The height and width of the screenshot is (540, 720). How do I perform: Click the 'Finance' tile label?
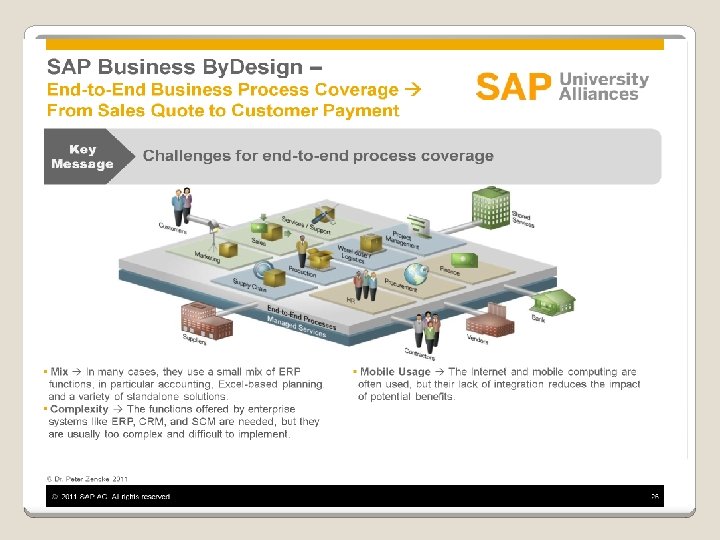point(450,270)
